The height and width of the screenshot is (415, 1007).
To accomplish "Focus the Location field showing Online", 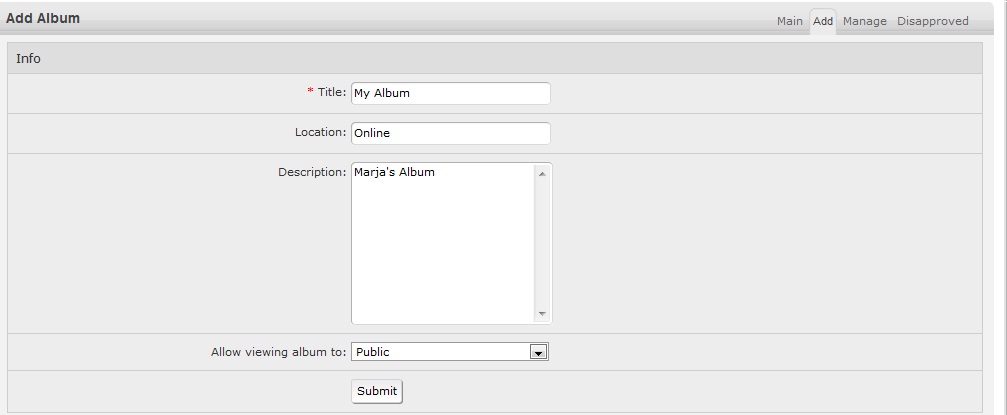I will click(x=450, y=133).
